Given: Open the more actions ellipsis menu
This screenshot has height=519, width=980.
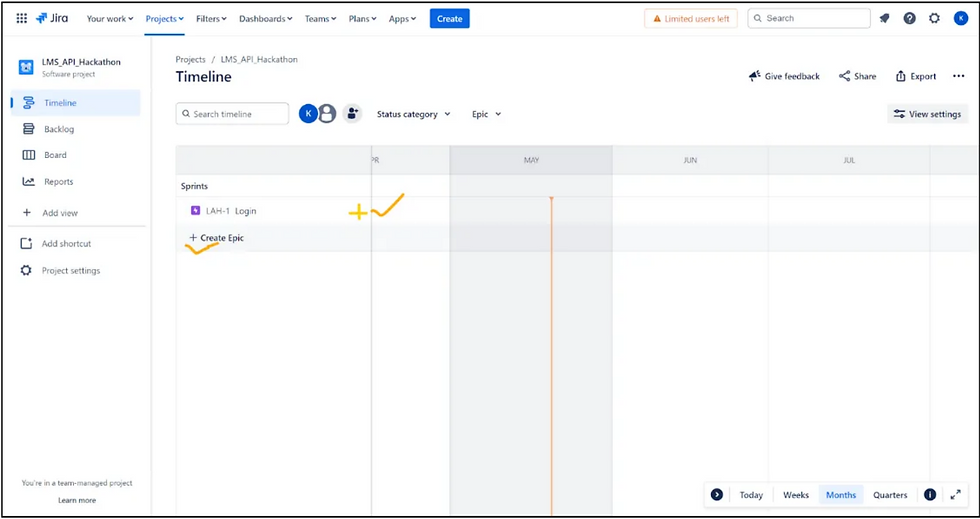Looking at the screenshot, I should (959, 76).
